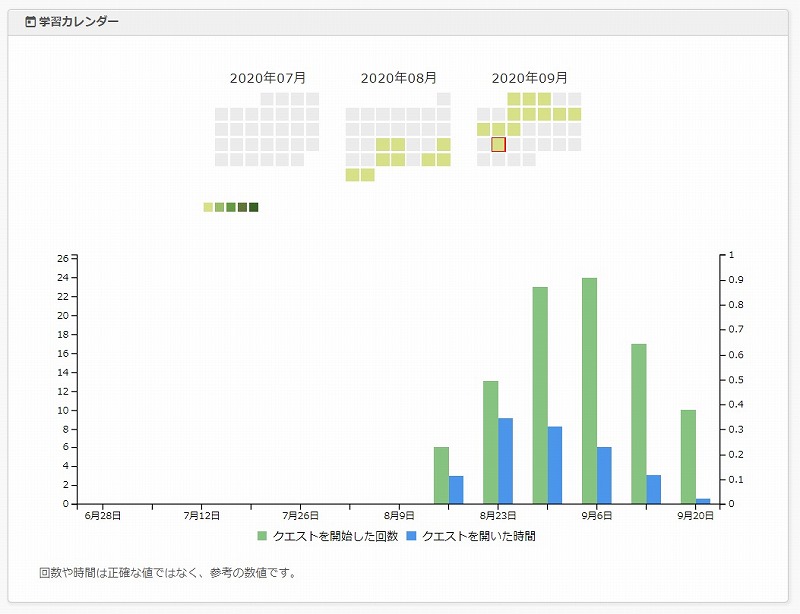The height and width of the screenshot is (614, 800).
Task: Click the tallest green bar at 9月6日
Action: coord(589,391)
